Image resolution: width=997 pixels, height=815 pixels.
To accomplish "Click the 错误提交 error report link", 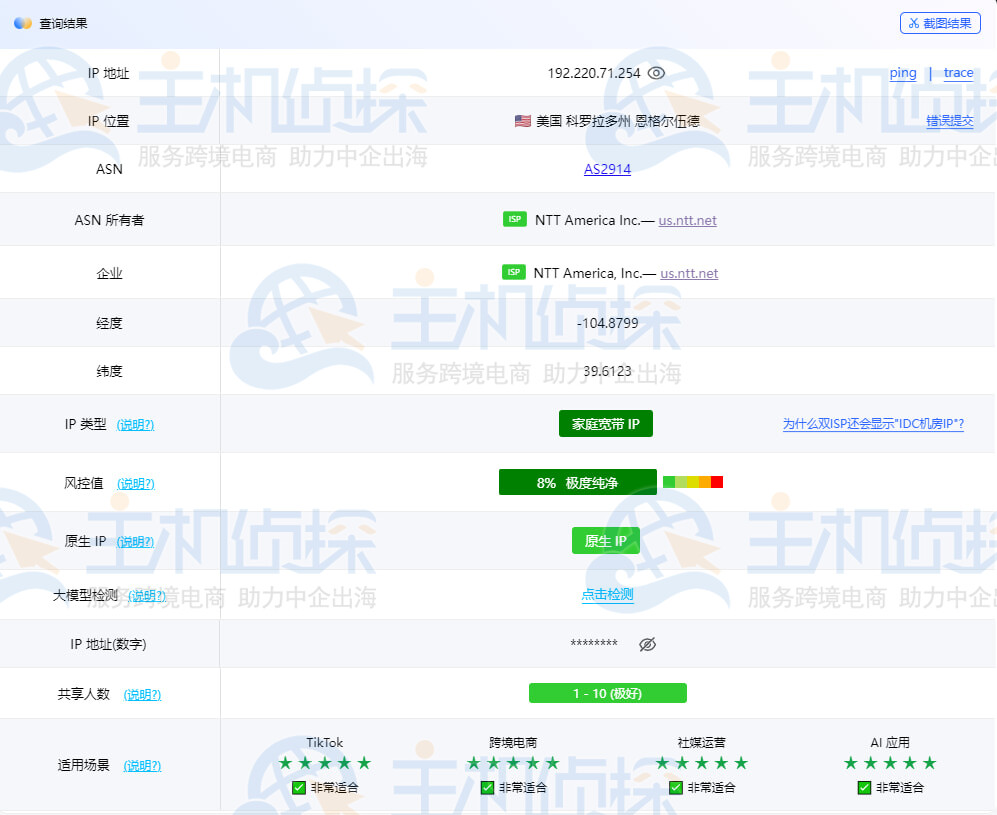I will click(949, 121).
